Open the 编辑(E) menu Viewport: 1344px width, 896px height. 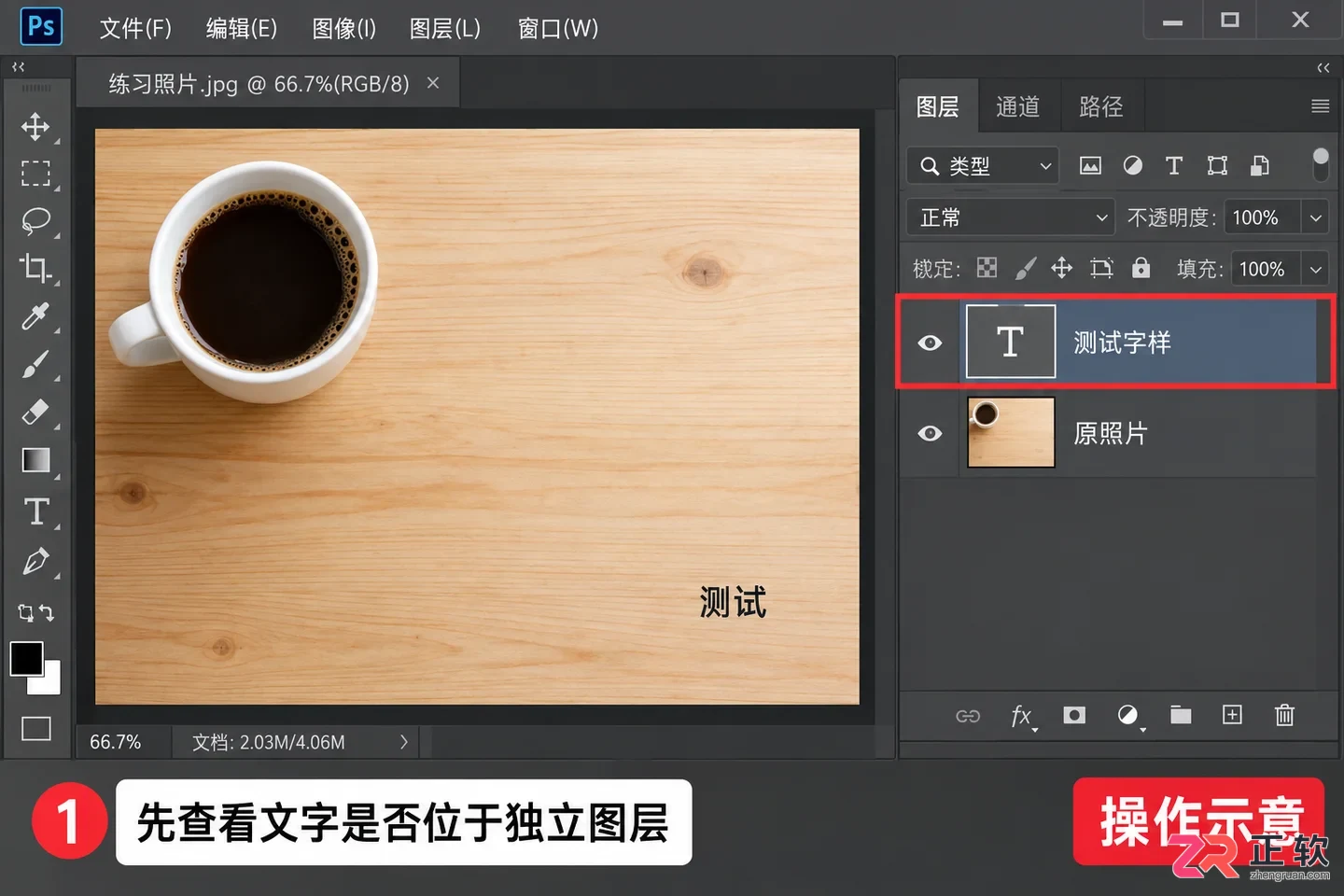pyautogui.click(x=242, y=28)
